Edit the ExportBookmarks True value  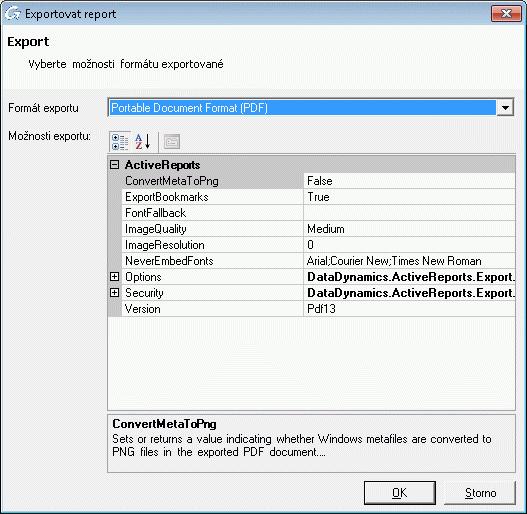tap(409, 197)
